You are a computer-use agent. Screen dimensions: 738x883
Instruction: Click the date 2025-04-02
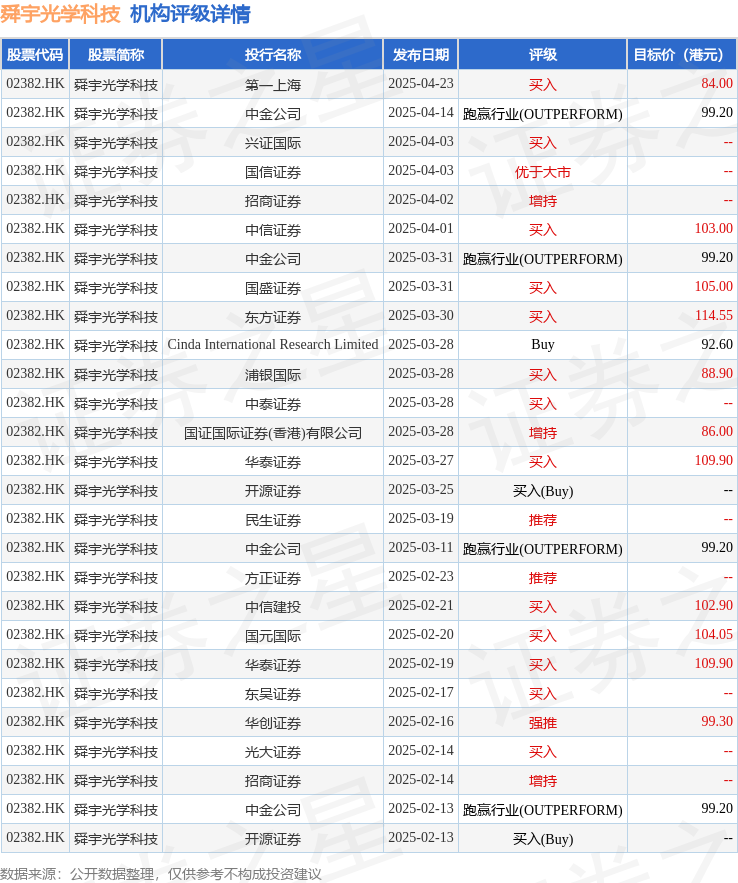pyautogui.click(x=421, y=199)
